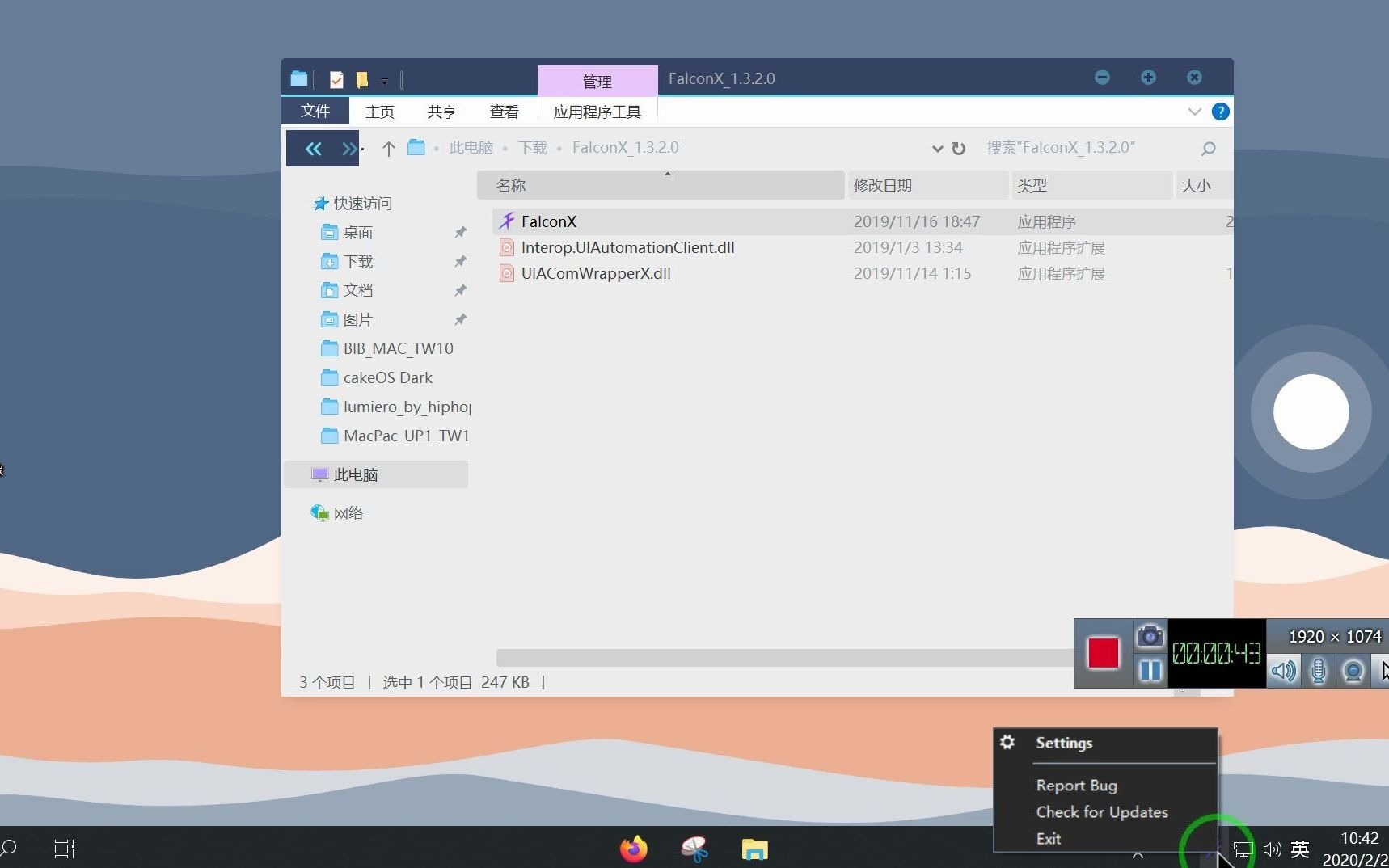Go forward with the double-right arrow
Viewport: 1389px width, 868px height.
pyautogui.click(x=348, y=149)
